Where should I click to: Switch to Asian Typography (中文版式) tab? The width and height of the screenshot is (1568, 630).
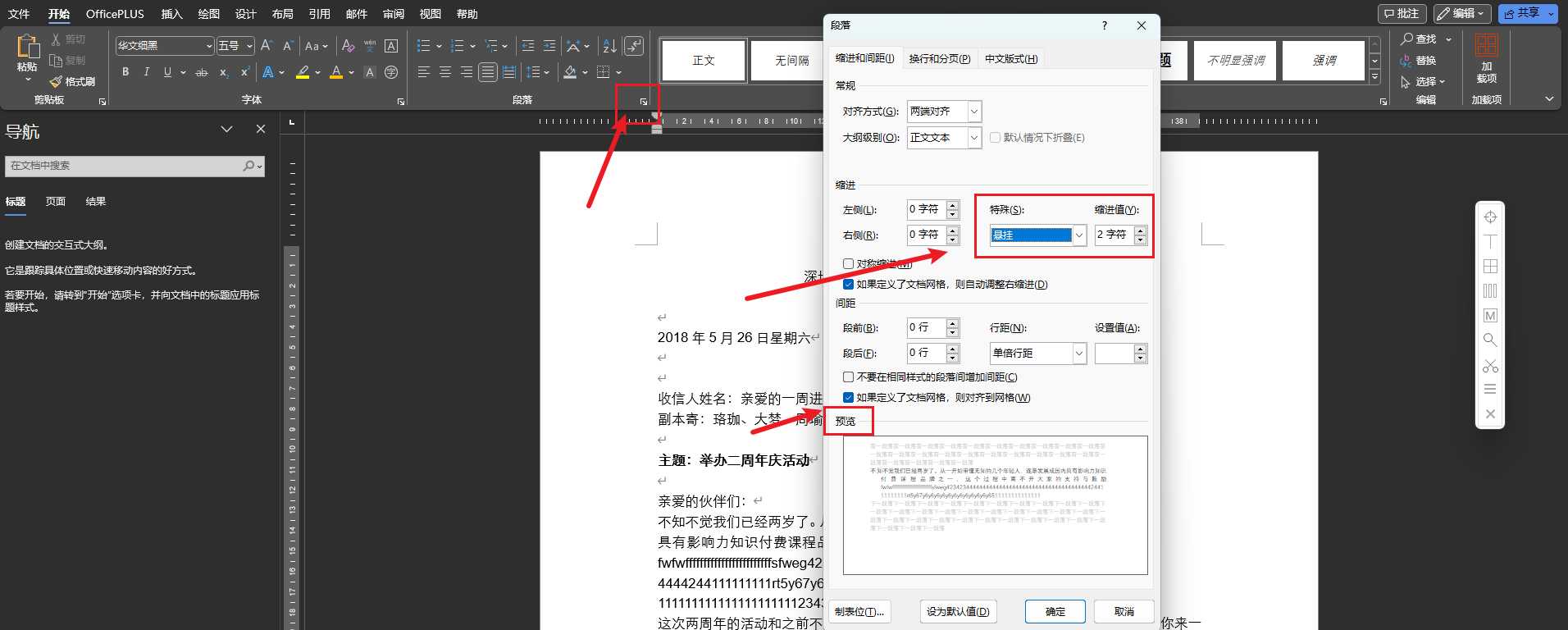point(1010,59)
